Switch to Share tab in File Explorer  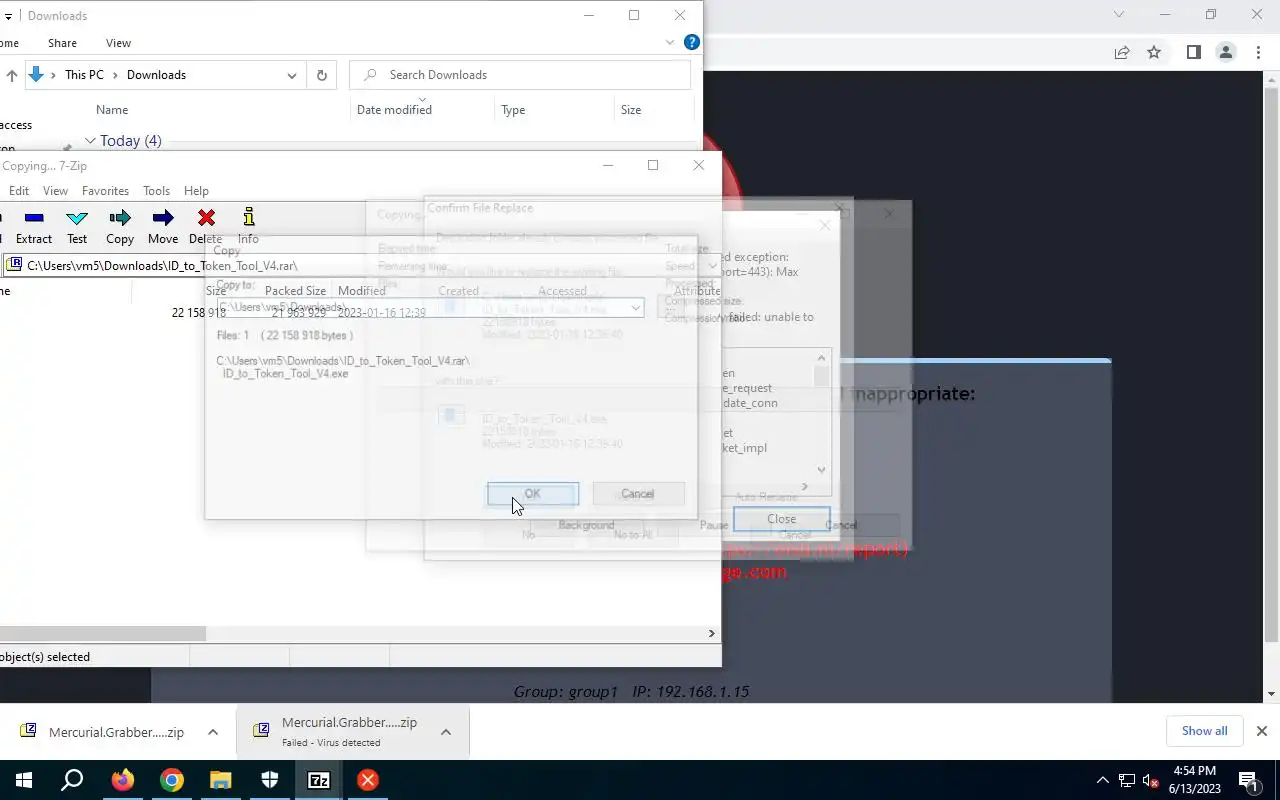[x=62, y=43]
